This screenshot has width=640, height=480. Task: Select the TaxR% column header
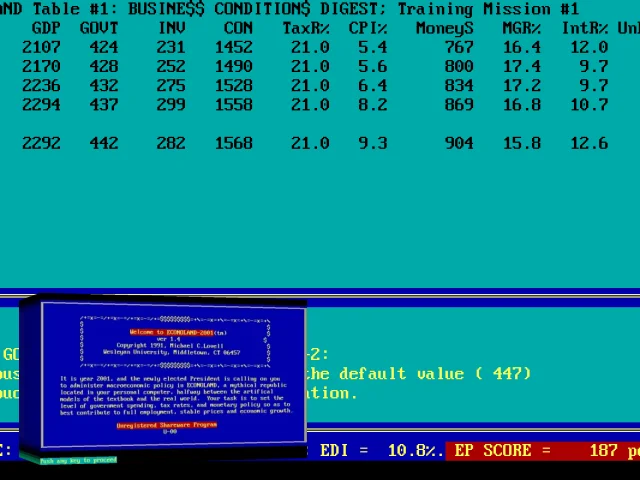coord(306,28)
